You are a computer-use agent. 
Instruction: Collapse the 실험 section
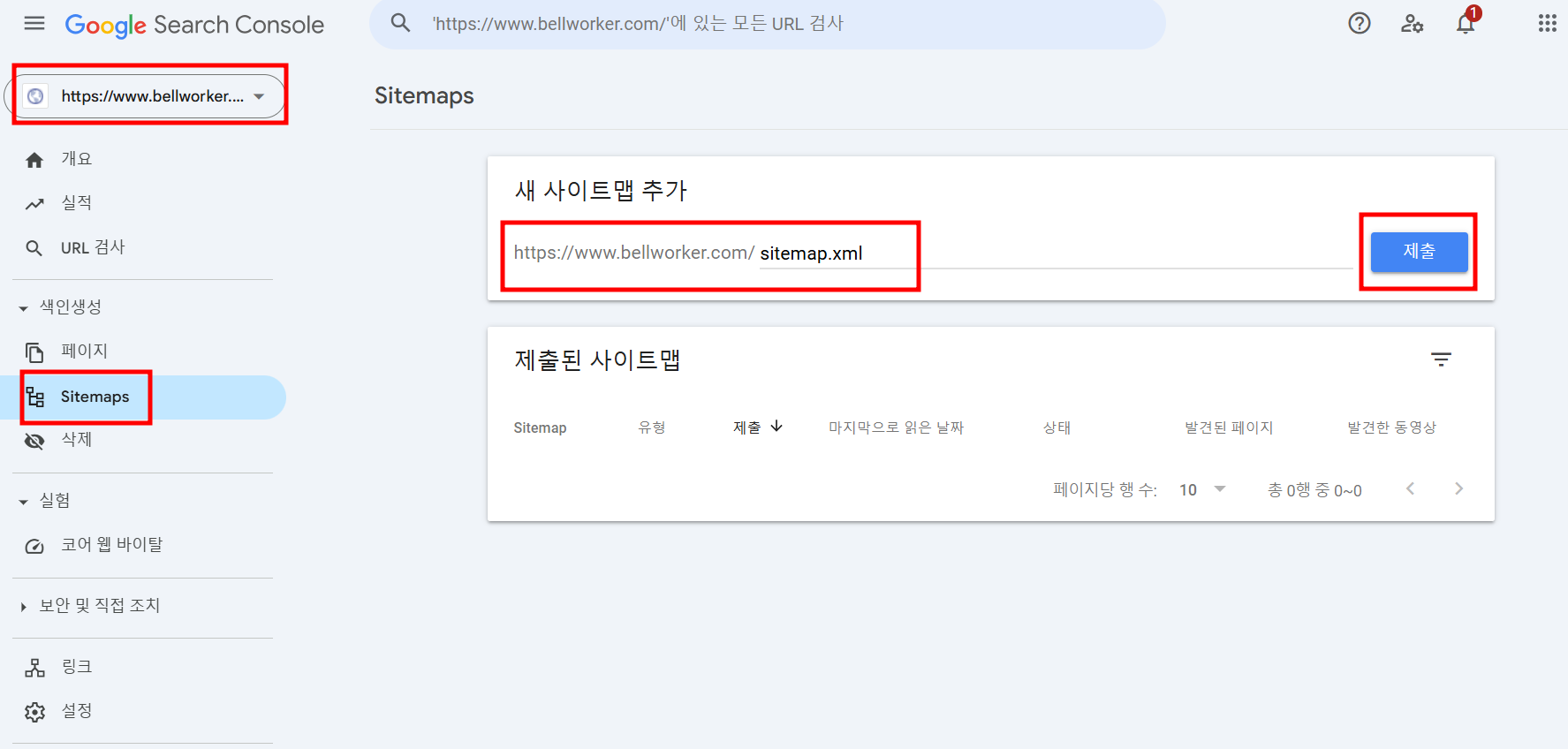click(x=44, y=501)
